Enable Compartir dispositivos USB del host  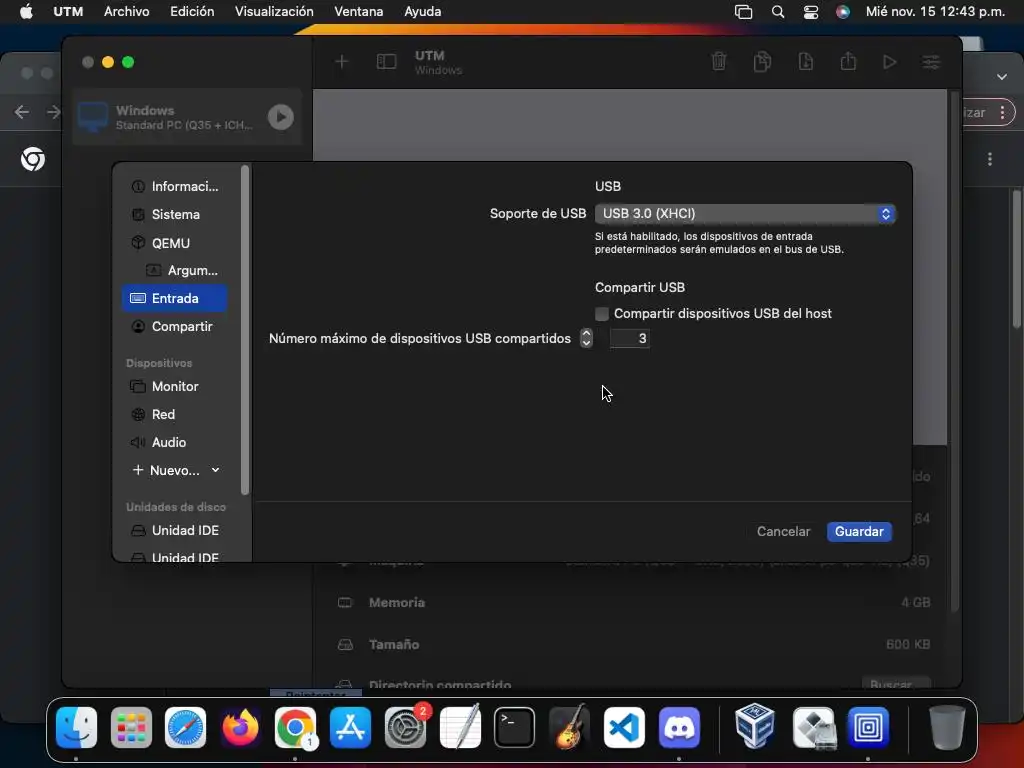click(x=602, y=314)
